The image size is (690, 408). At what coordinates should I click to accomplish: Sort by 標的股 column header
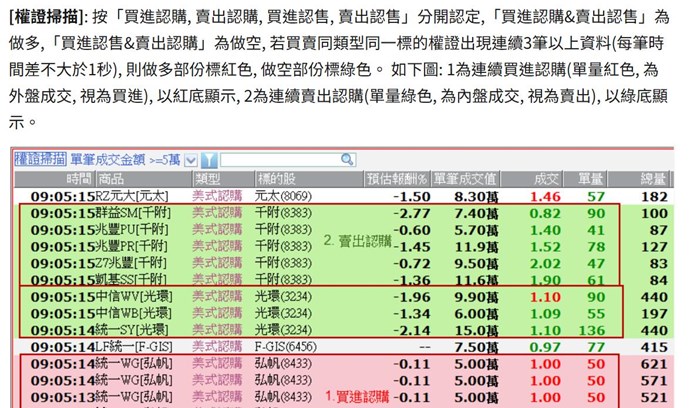pyautogui.click(x=309, y=179)
